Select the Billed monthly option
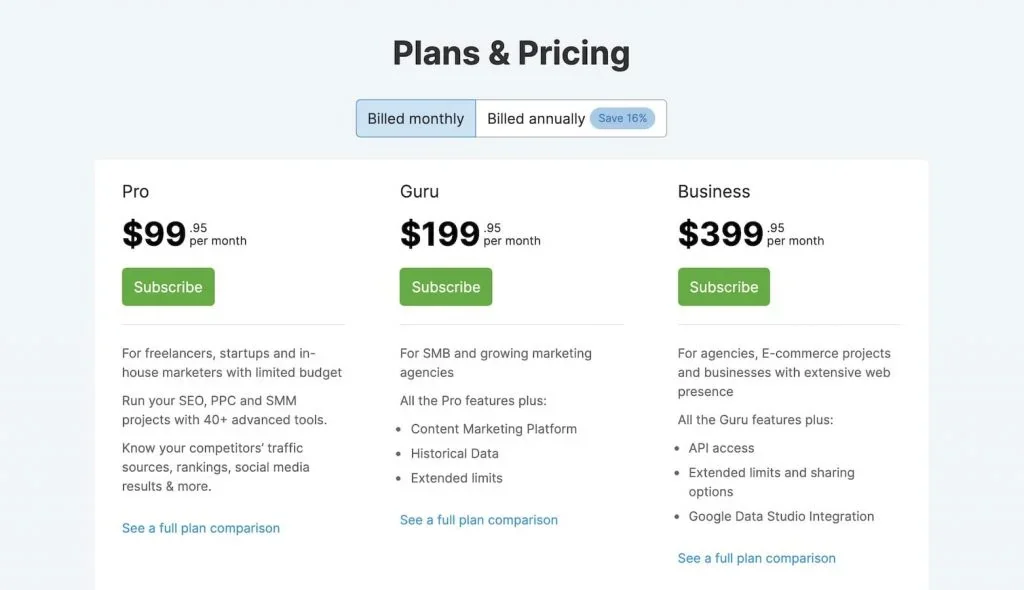Viewport: 1024px width, 590px height. tap(415, 118)
